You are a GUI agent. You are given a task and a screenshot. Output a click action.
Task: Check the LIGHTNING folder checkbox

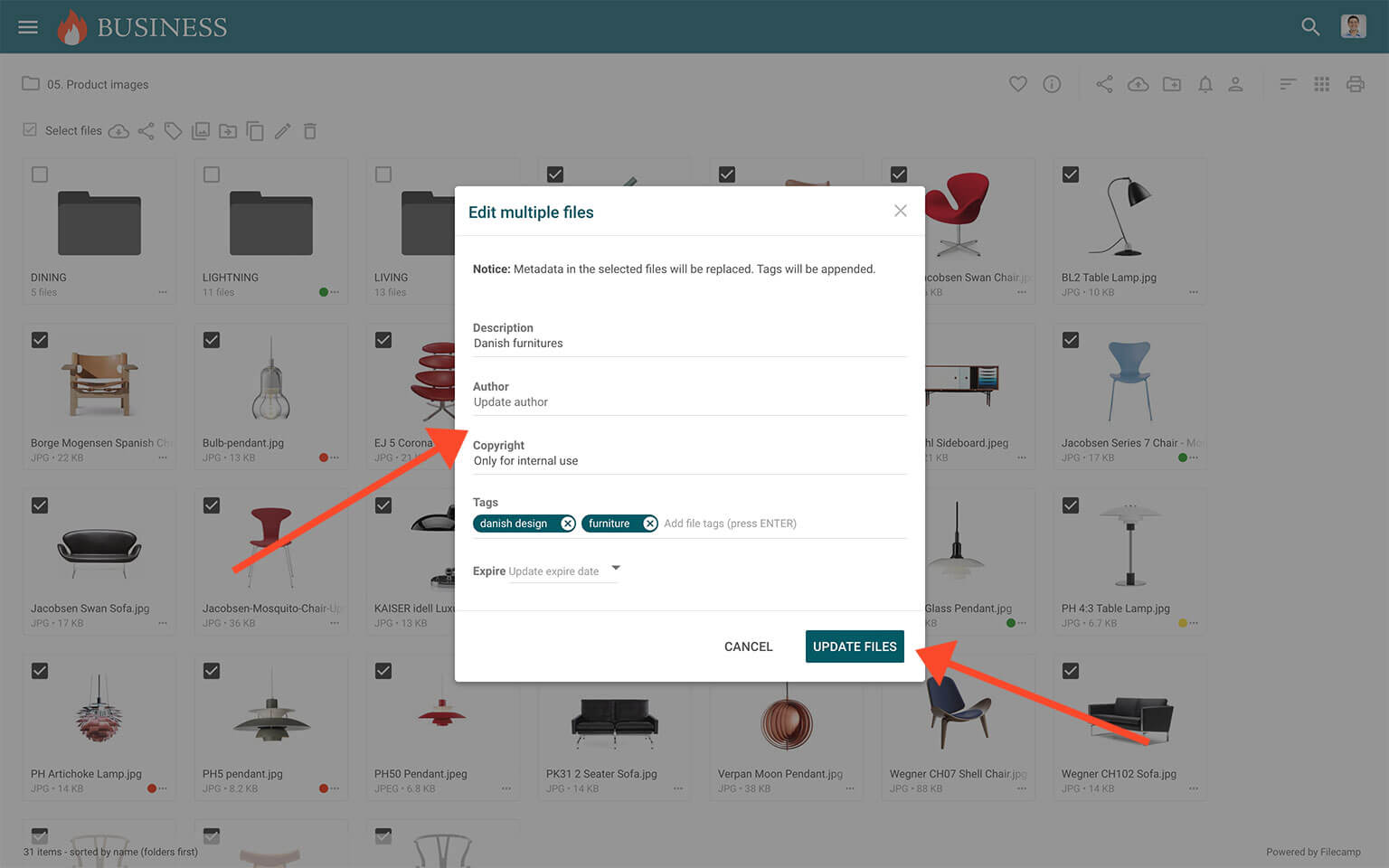212,175
